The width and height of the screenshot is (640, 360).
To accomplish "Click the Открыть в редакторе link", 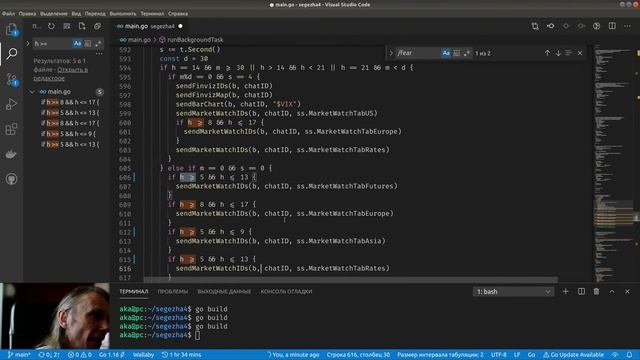I will click(61, 73).
